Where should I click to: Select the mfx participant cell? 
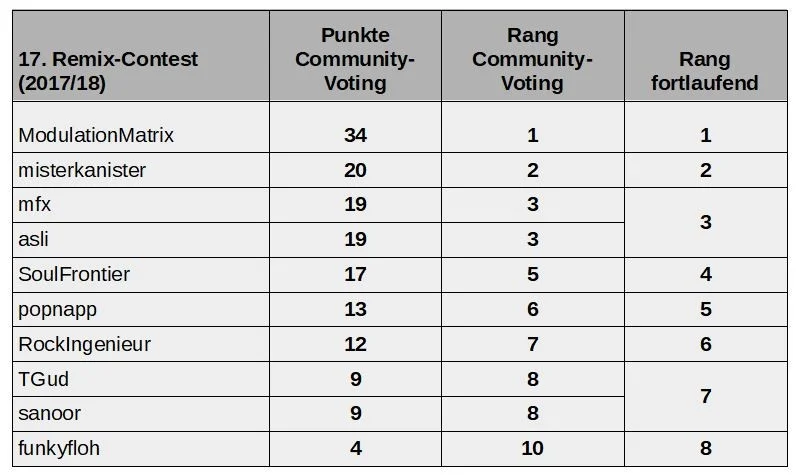141,205
